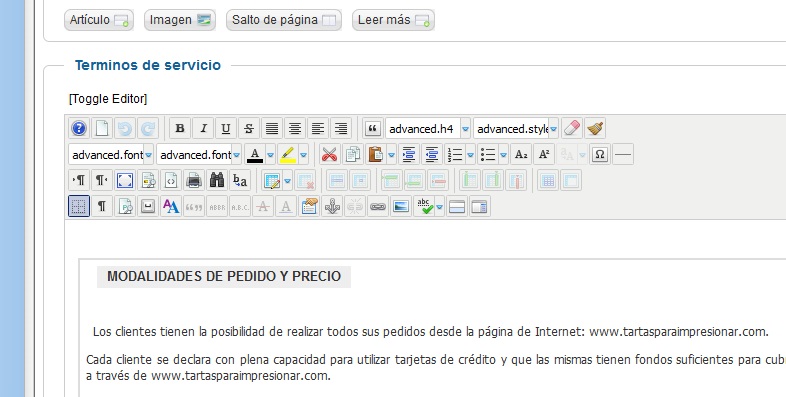Viewport: 786px width, 397px height.
Task: Click the Salto de página button
Action: pos(284,20)
